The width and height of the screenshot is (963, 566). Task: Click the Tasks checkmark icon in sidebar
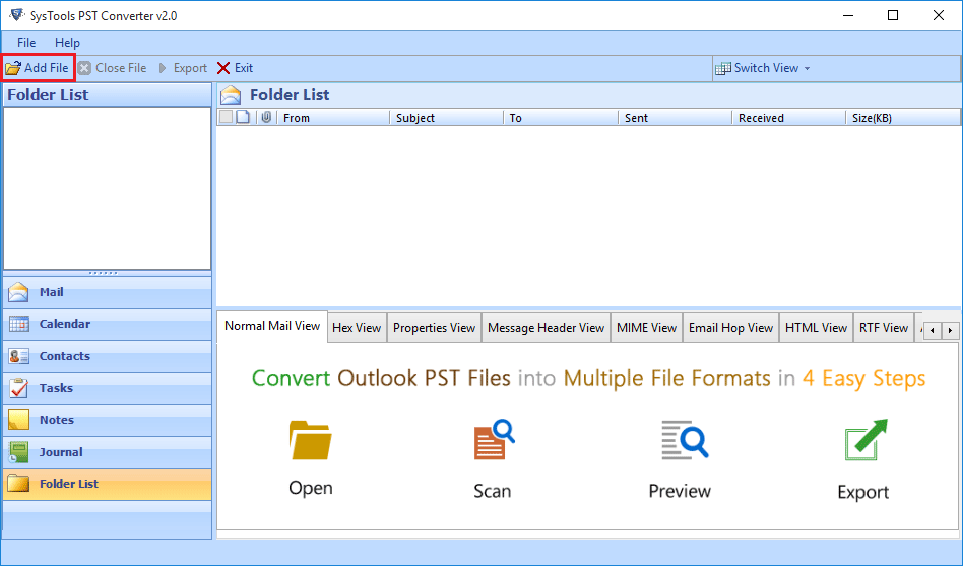(18, 388)
